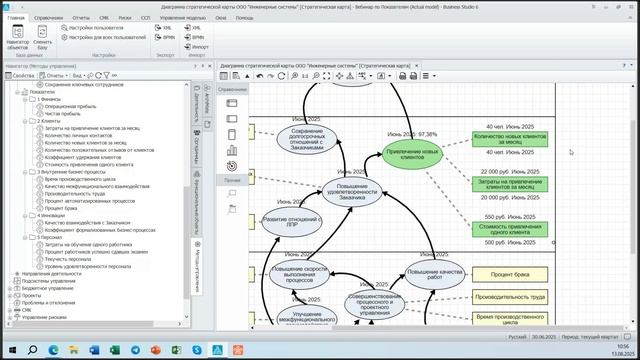The image size is (640, 360).
Task: Collapse the Показатели tree node
Action: (x=18, y=92)
